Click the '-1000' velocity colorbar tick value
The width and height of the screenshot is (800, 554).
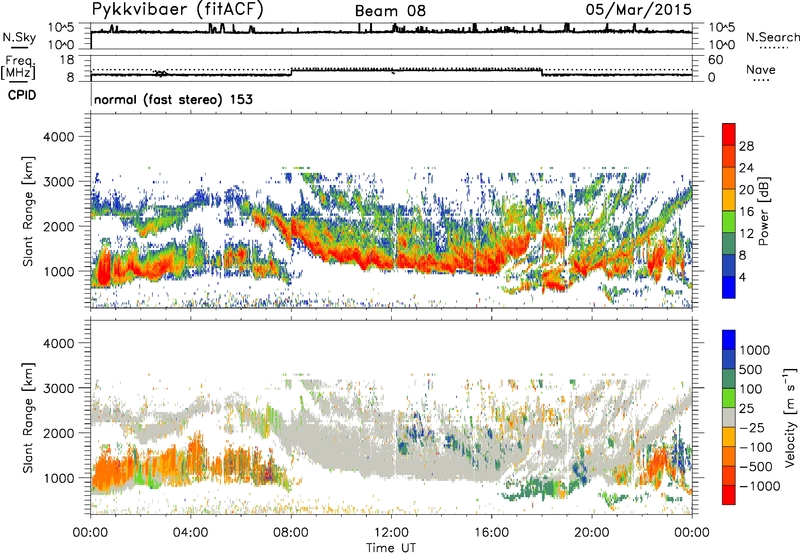[759, 486]
